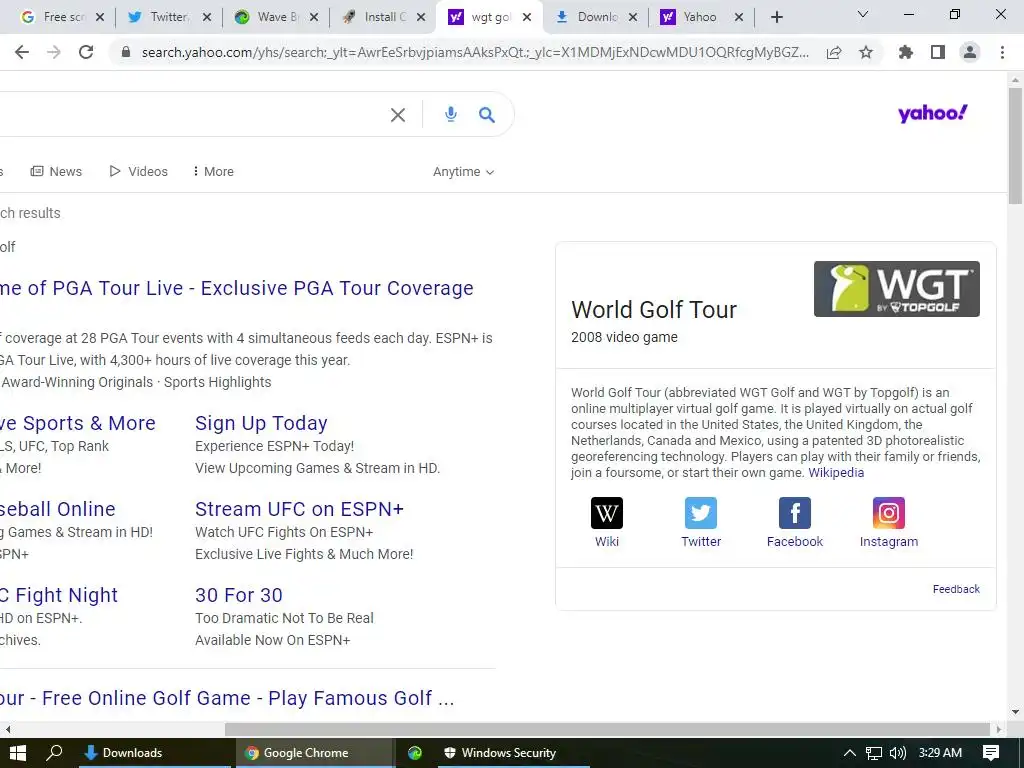The image size is (1024, 768).
Task: Open the Extensions puzzle menu
Action: [x=906, y=52]
